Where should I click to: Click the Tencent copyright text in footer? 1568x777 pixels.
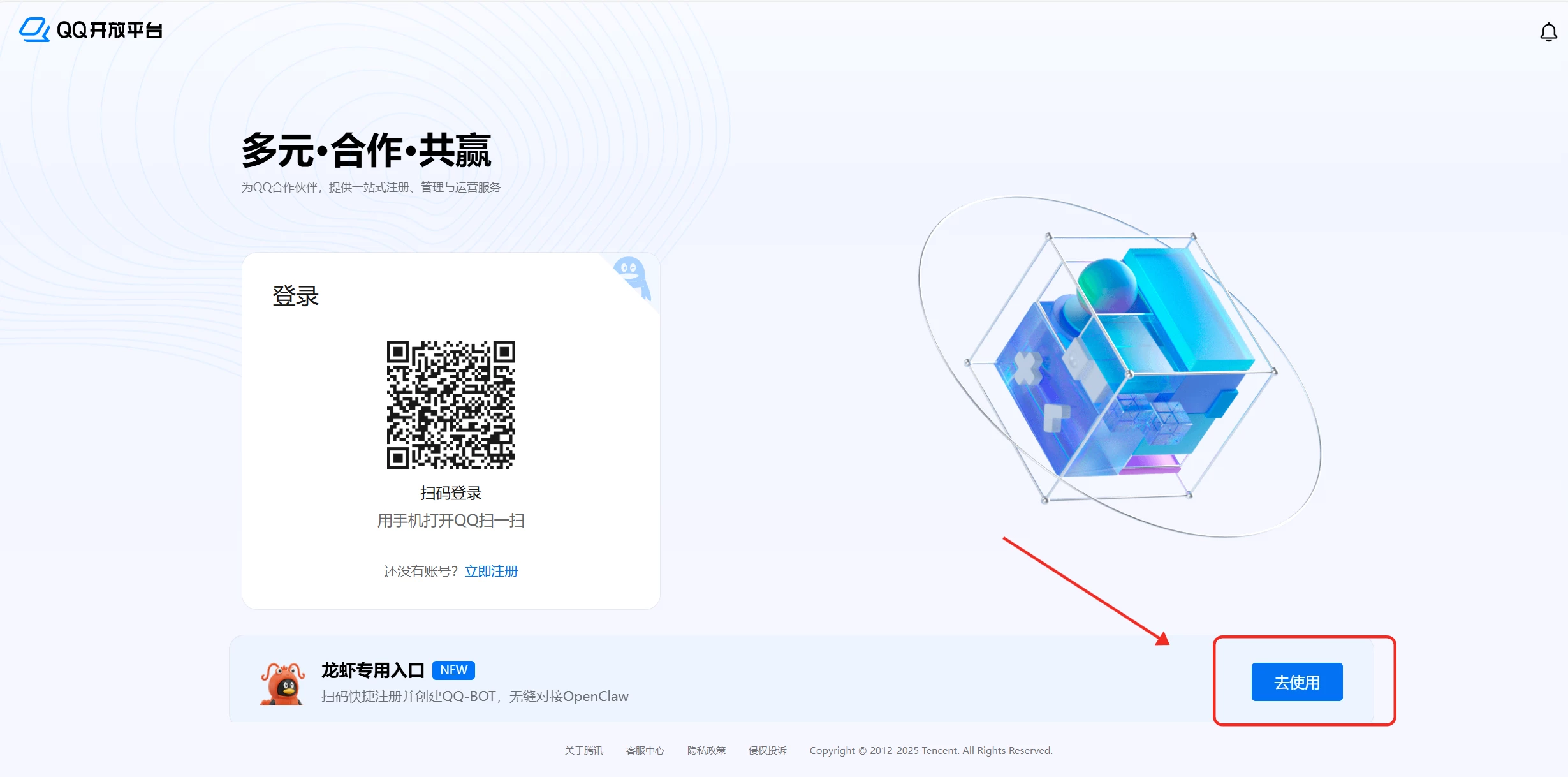(x=930, y=750)
